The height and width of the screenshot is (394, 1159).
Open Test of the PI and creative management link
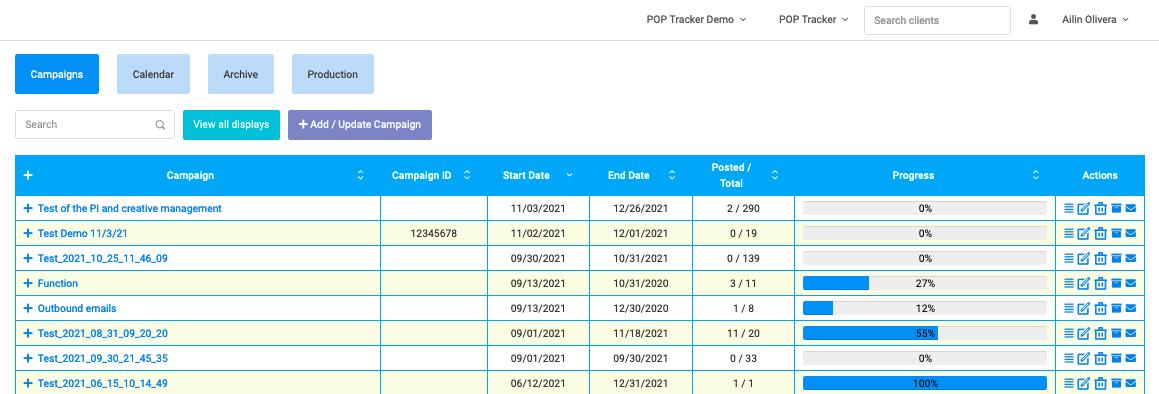point(129,209)
